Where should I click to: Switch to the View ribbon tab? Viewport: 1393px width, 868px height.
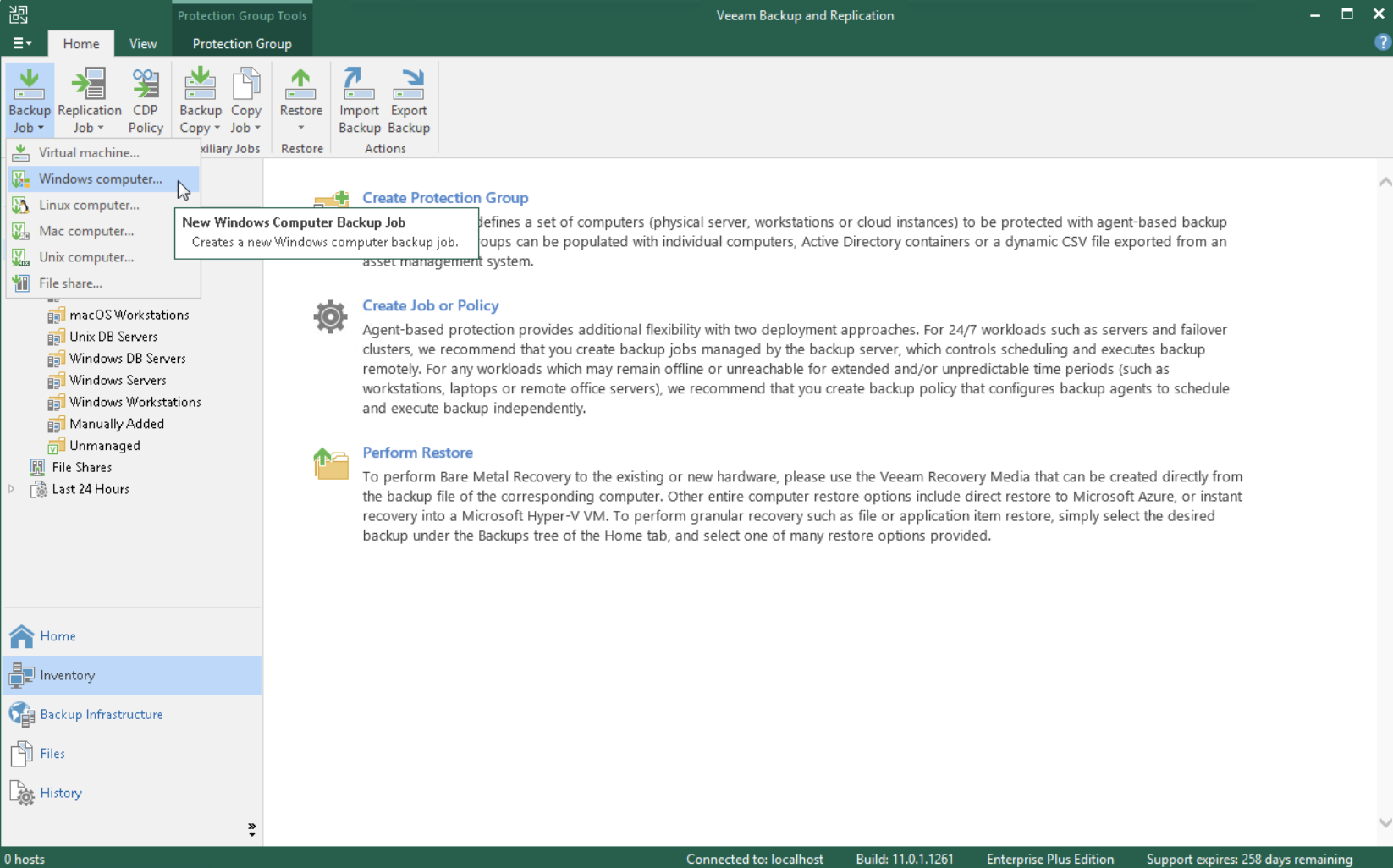(143, 43)
